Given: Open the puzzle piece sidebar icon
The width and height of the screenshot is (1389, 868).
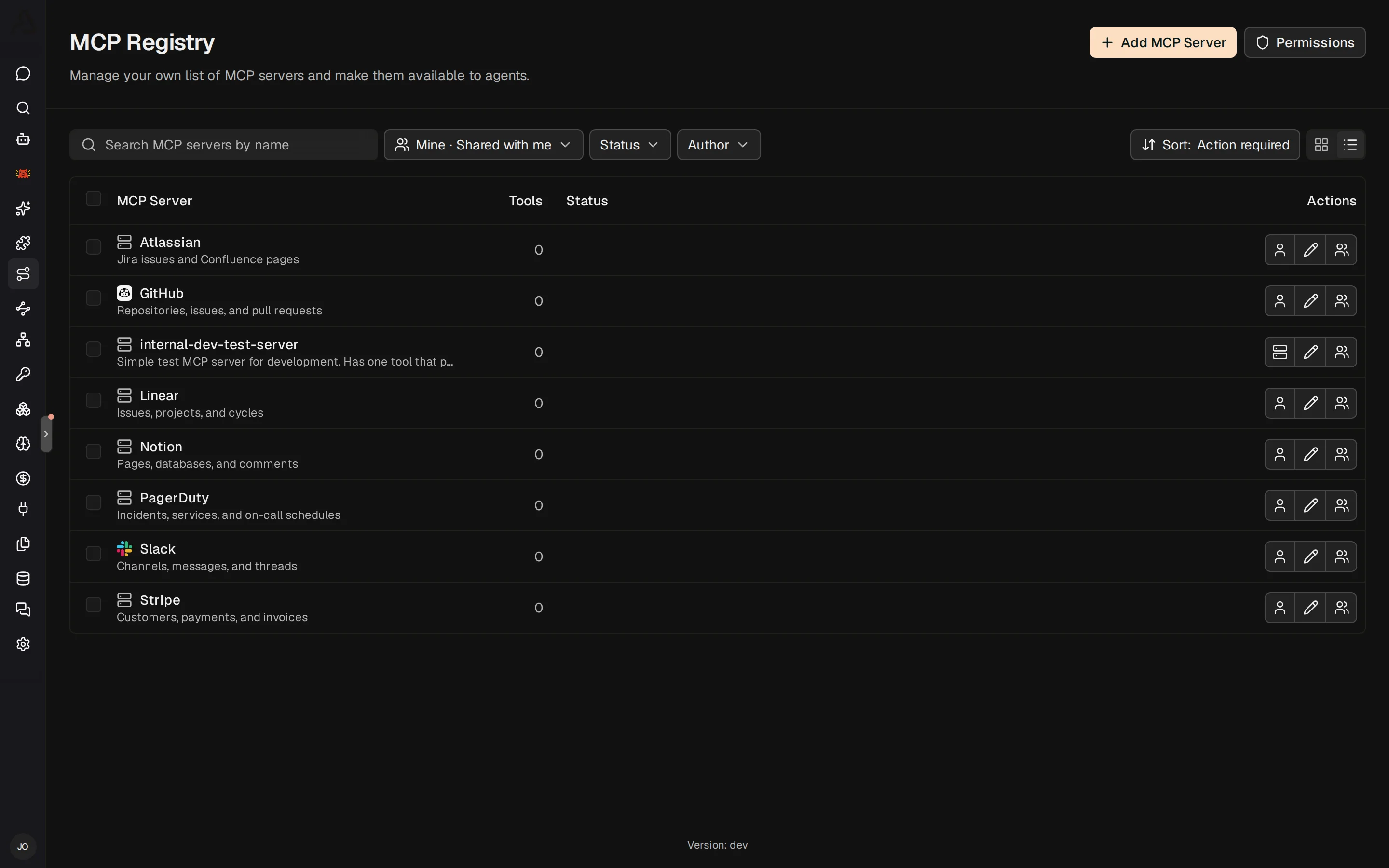Looking at the screenshot, I should pyautogui.click(x=23, y=243).
